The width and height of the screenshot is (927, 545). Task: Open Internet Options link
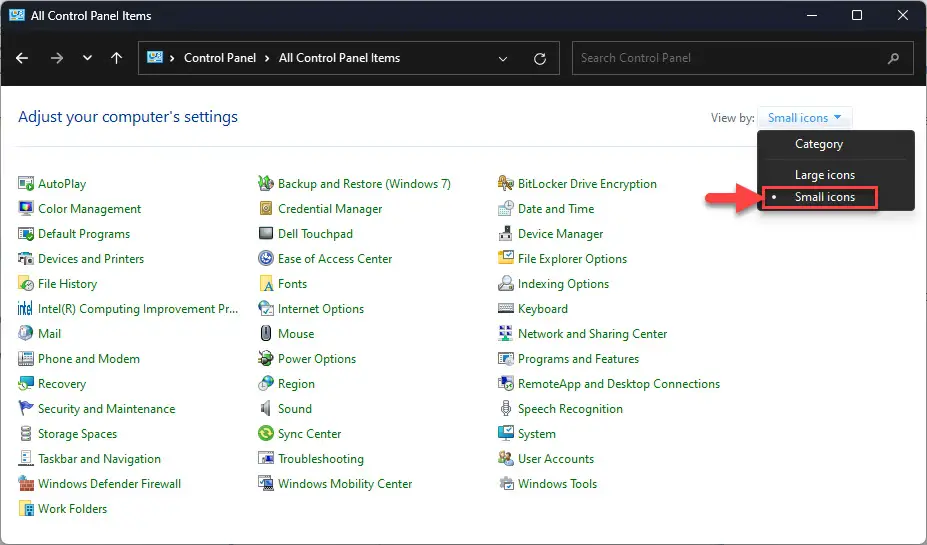[321, 309]
